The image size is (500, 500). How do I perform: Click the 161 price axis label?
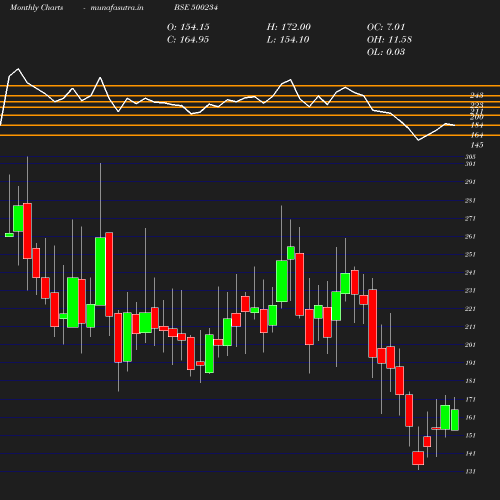click(470, 417)
